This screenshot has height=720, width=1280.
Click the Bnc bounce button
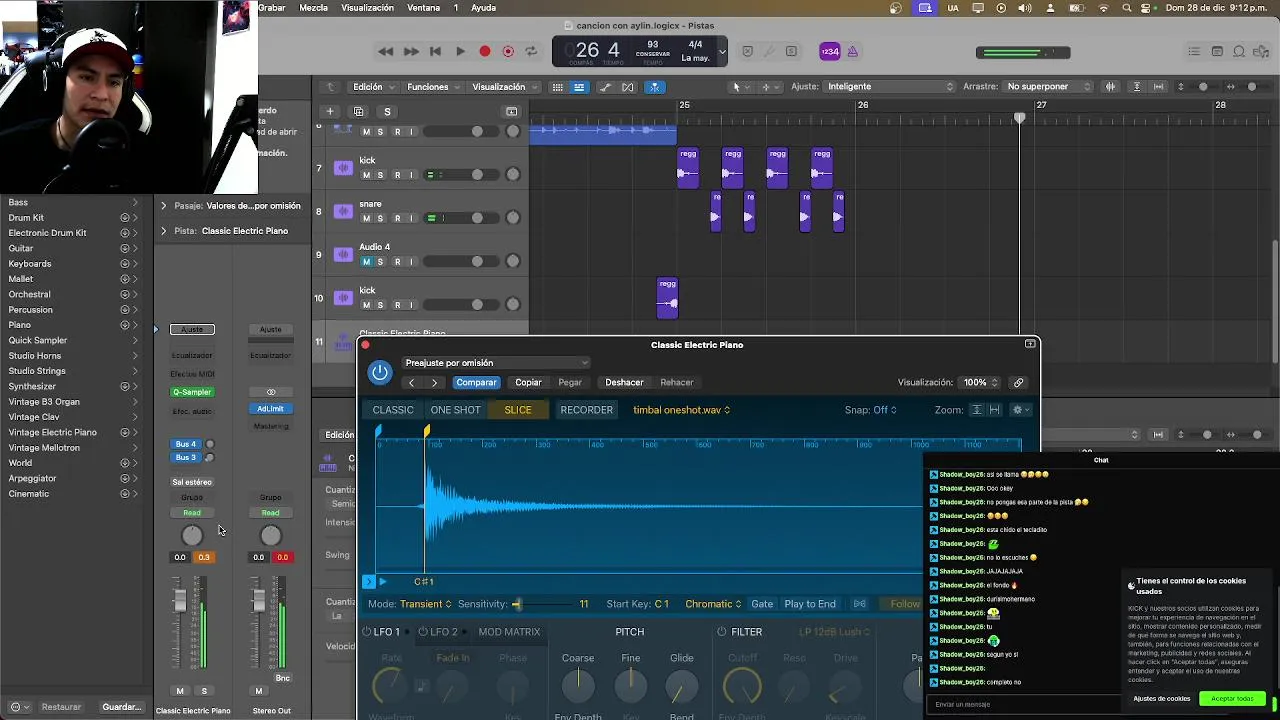283,678
